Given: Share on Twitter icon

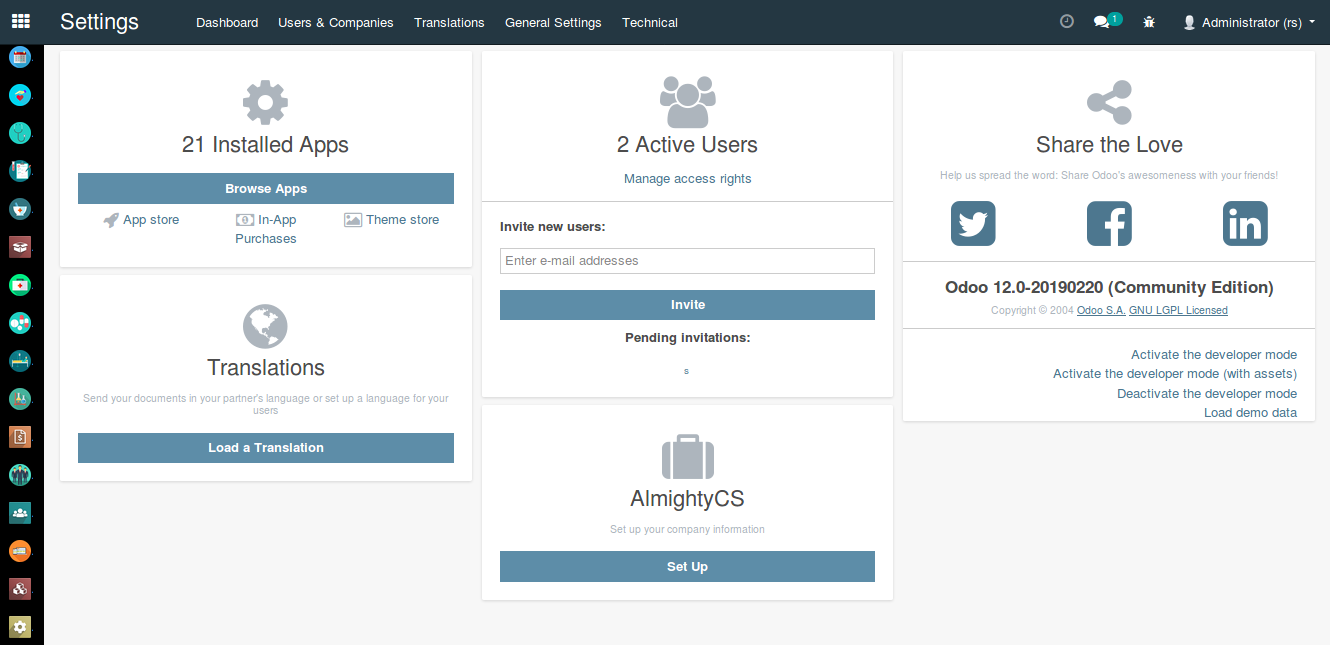Looking at the screenshot, I should (x=973, y=223).
